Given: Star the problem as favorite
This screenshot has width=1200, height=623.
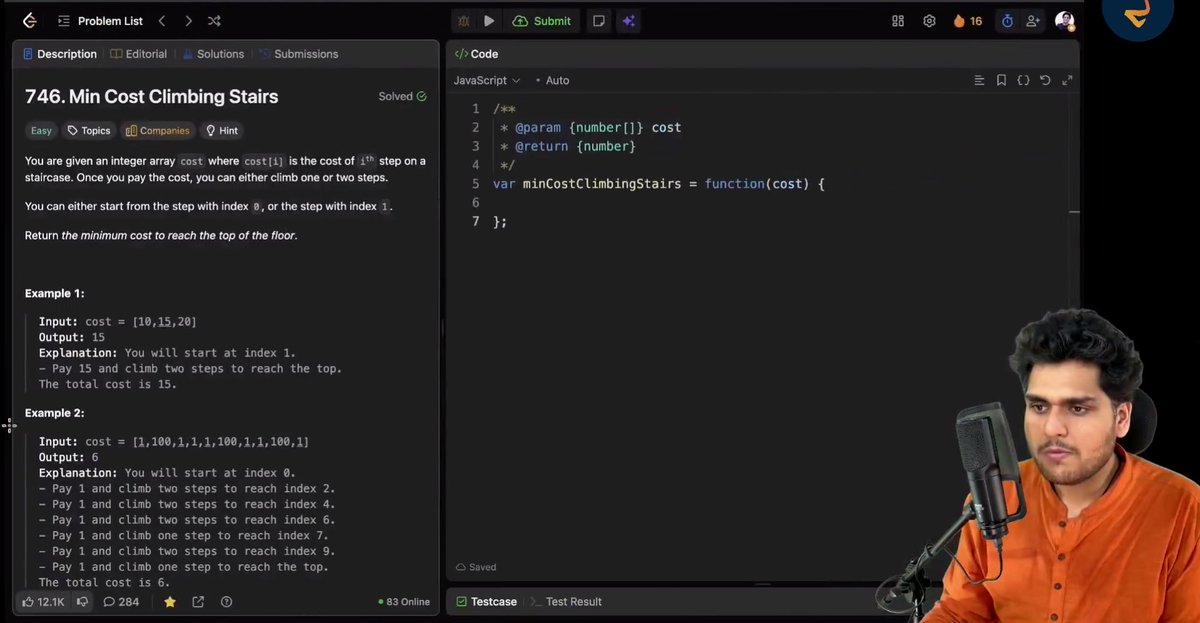Looking at the screenshot, I should 170,602.
